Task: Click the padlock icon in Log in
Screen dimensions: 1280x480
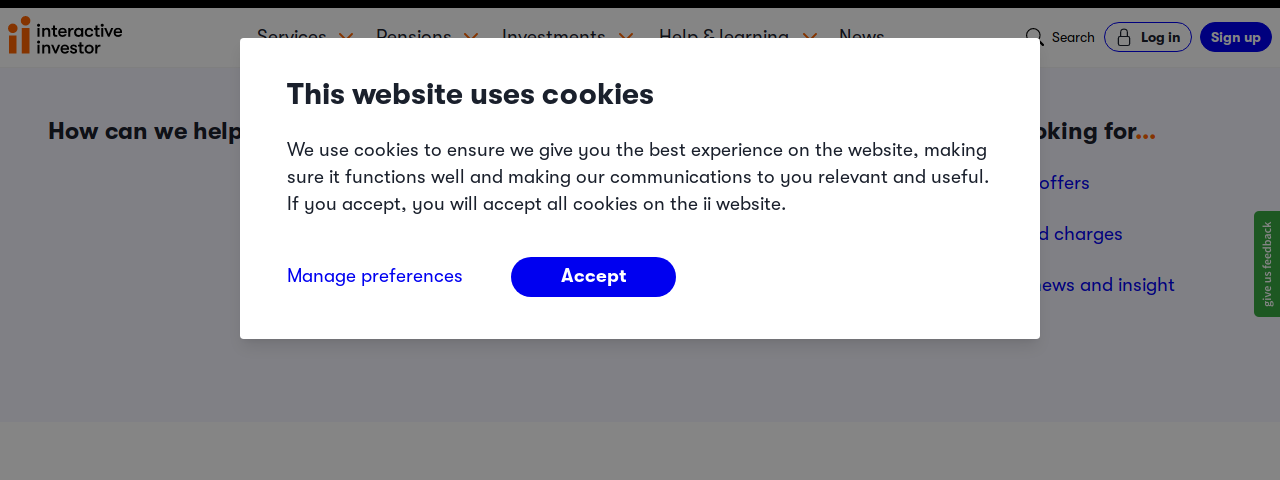Action: click(x=1124, y=38)
